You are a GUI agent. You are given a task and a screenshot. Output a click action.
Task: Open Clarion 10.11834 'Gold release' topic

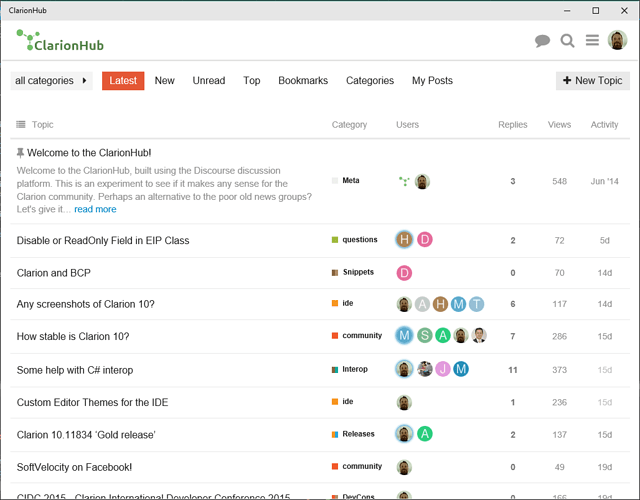click(x=86, y=435)
